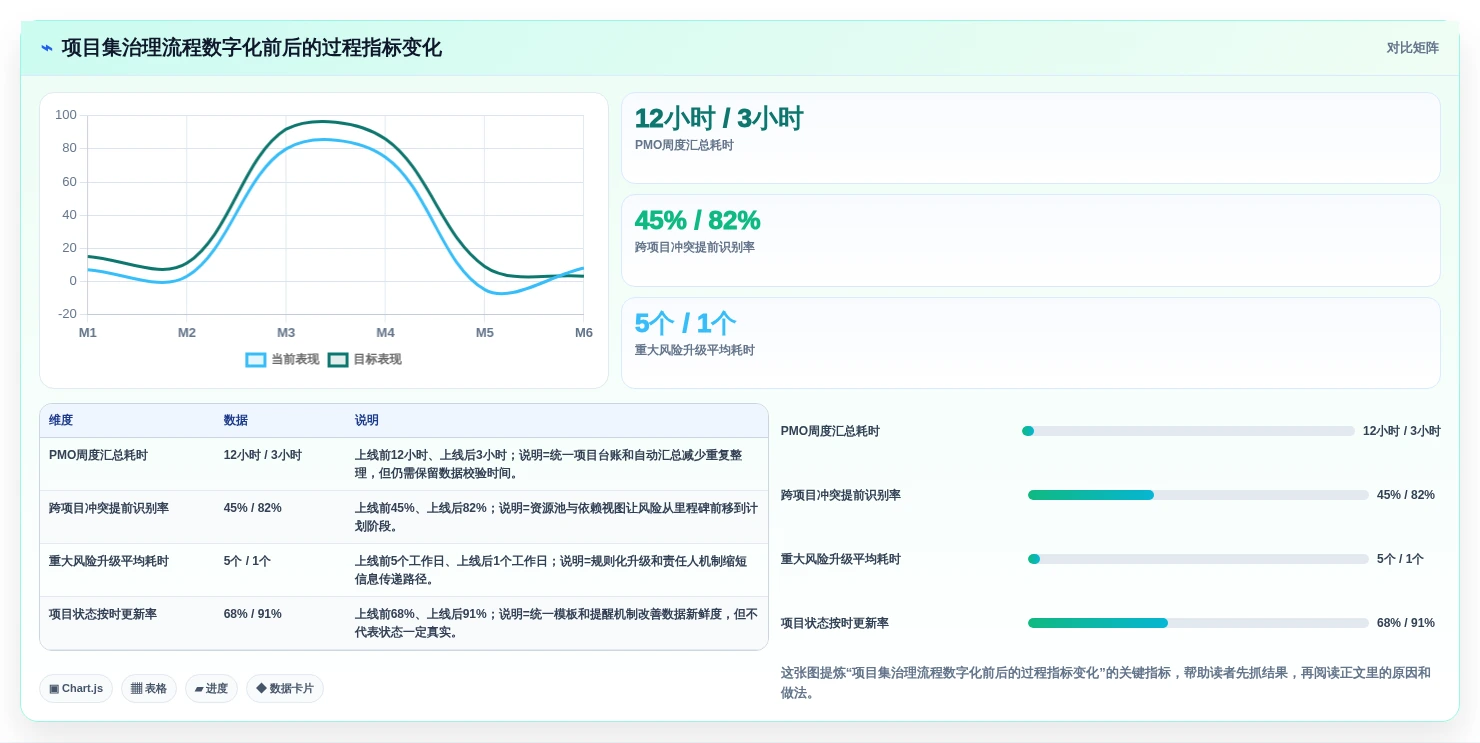Click the 数据 column header

[x=236, y=421]
